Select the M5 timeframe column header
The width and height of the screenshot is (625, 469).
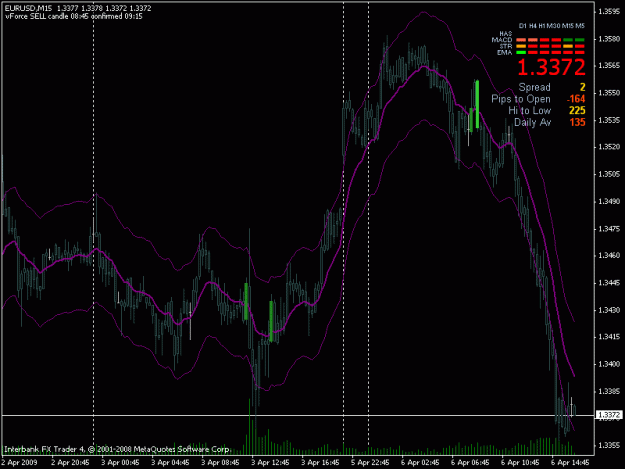tap(580, 26)
